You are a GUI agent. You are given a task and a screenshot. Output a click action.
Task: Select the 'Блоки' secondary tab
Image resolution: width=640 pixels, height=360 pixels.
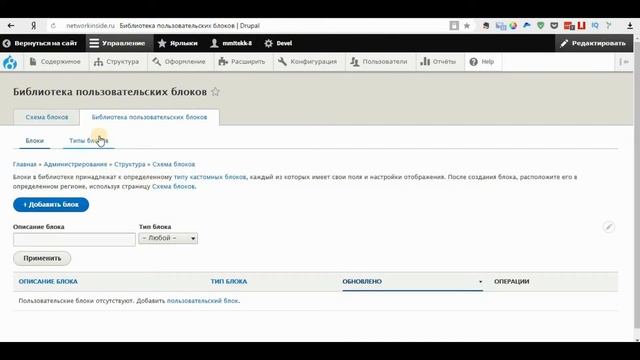tap(35, 141)
